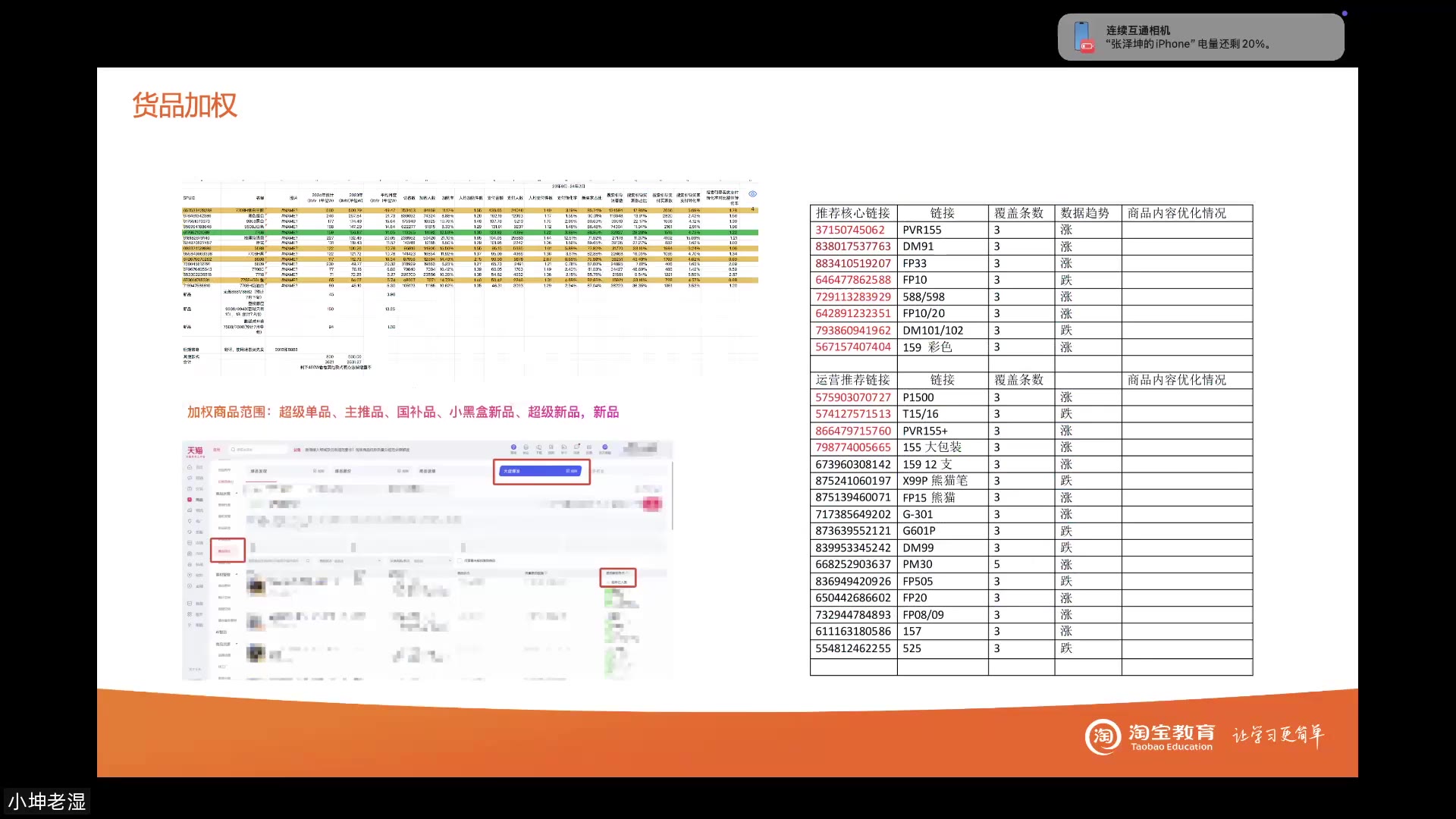
Task: Click link ID 866479715760
Action: 853,431
